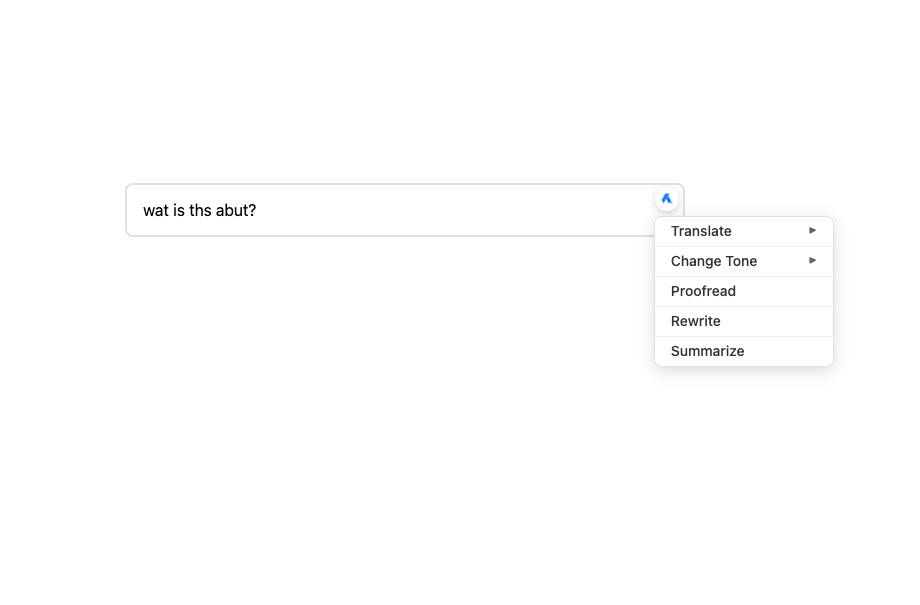Shorten text using the Summarize entry
This screenshot has width=920, height=605.
pos(707,351)
